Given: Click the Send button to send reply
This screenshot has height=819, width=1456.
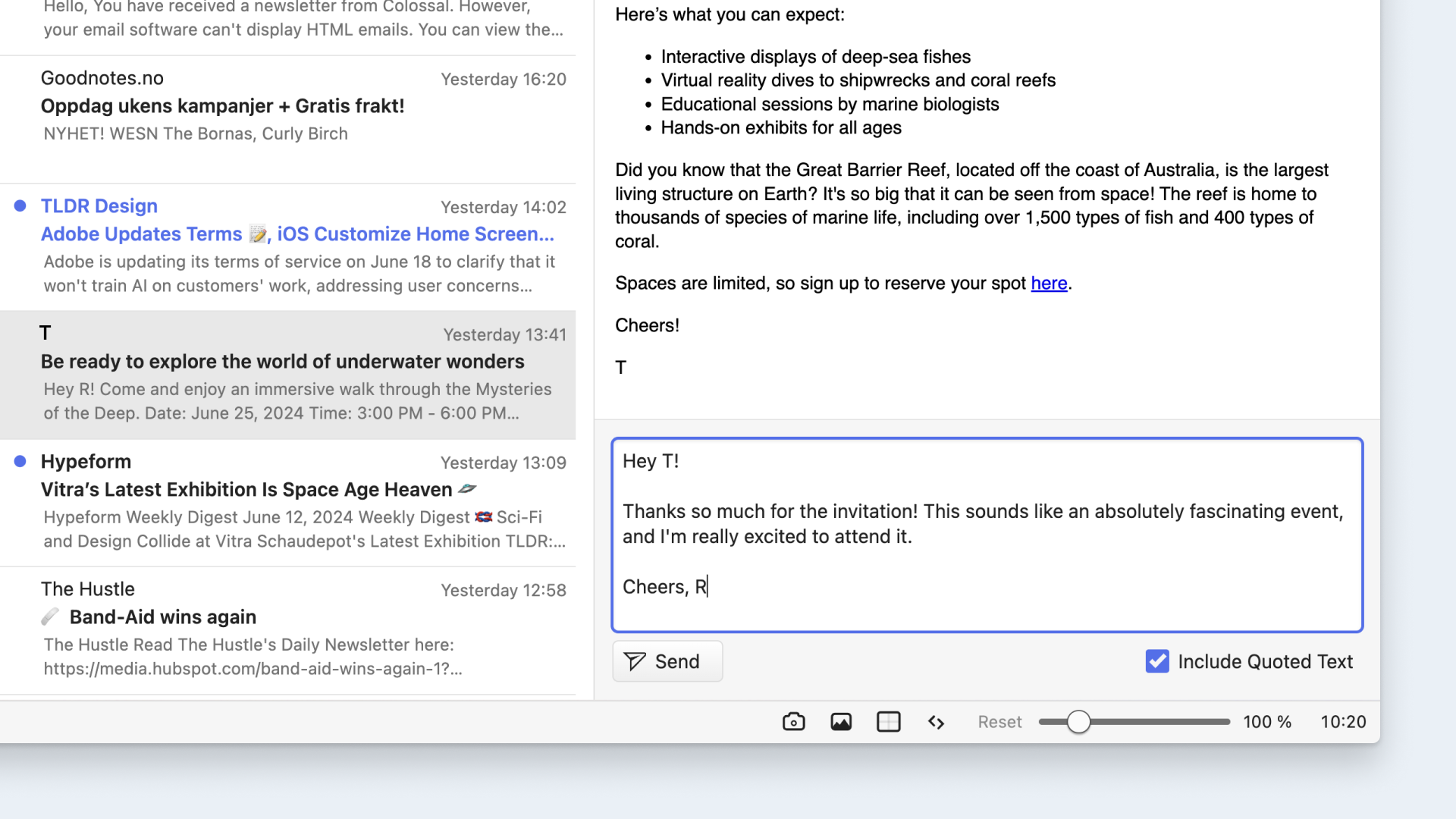Looking at the screenshot, I should point(665,661).
